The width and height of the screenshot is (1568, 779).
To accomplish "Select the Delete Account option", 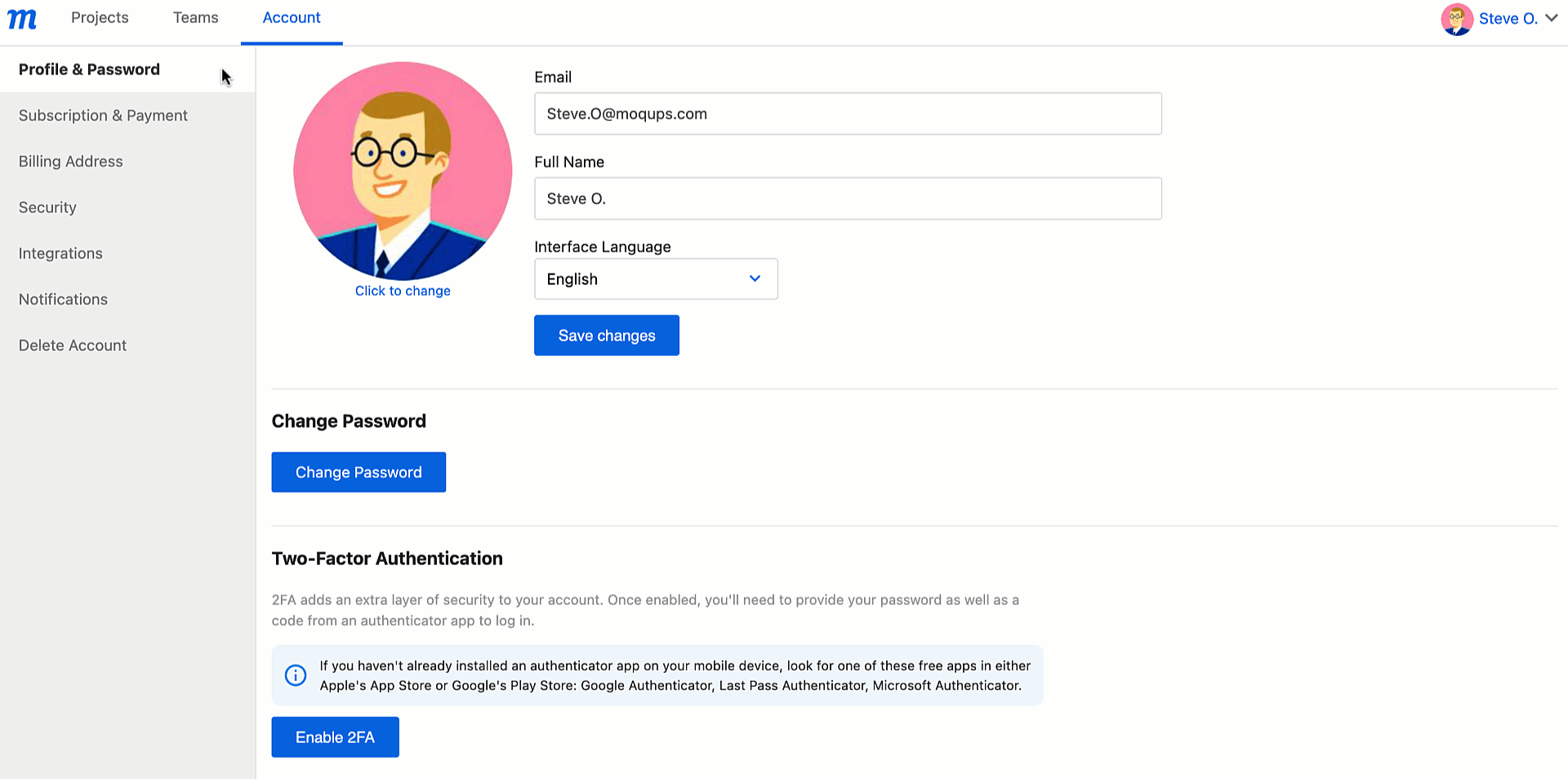I will pos(72,345).
